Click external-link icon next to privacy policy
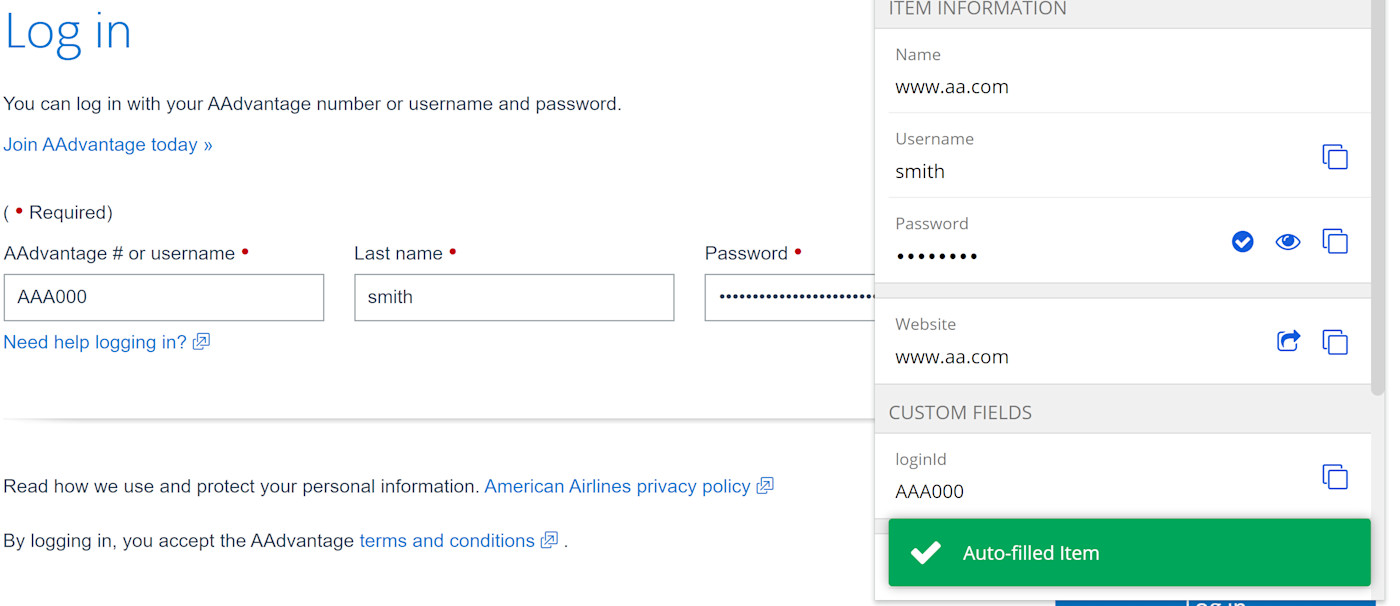Screen dimensions: 1400x606 pyautogui.click(x=764, y=485)
